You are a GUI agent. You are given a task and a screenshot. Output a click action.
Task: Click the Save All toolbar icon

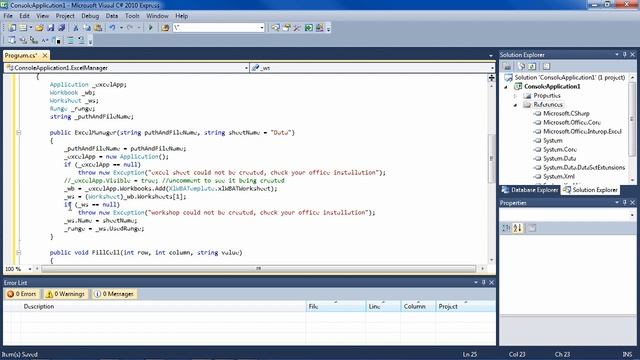pos(62,28)
